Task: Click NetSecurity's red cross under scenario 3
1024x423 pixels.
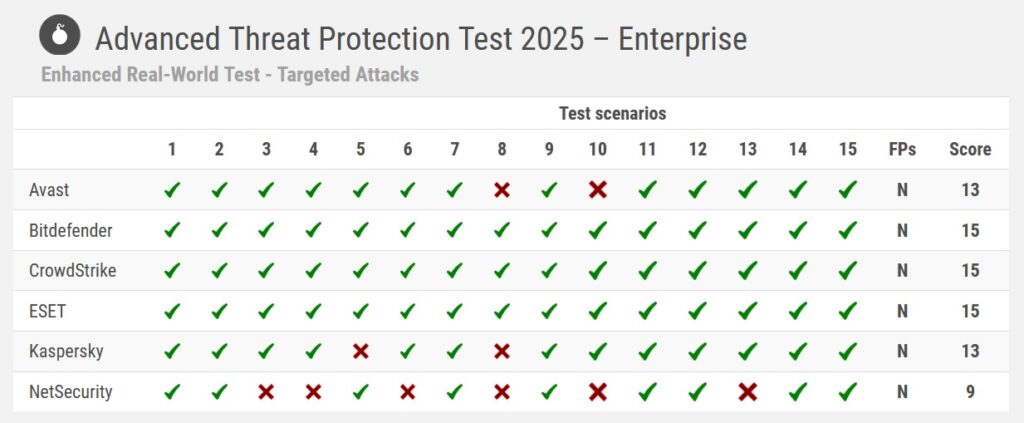Action: [x=266, y=392]
